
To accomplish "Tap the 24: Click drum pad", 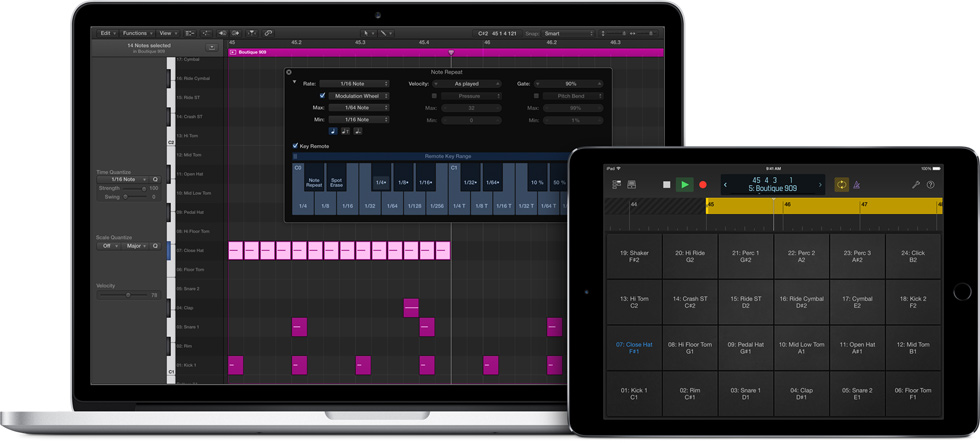I will pyautogui.click(x=913, y=256).
